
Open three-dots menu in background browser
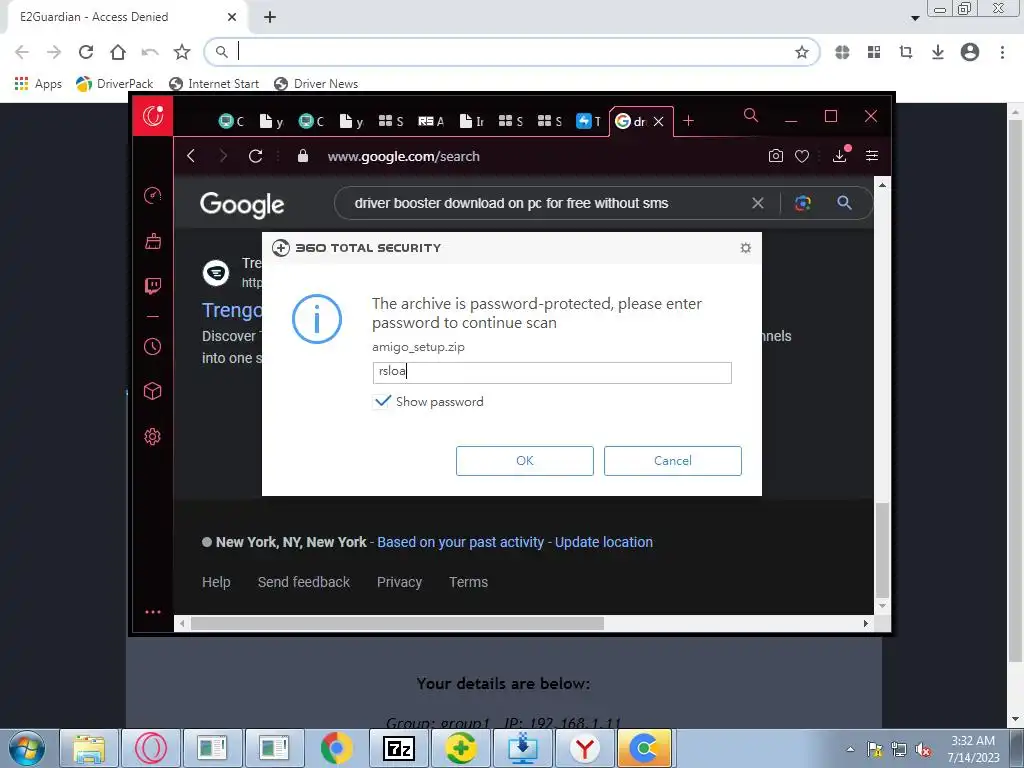[x=1002, y=52]
